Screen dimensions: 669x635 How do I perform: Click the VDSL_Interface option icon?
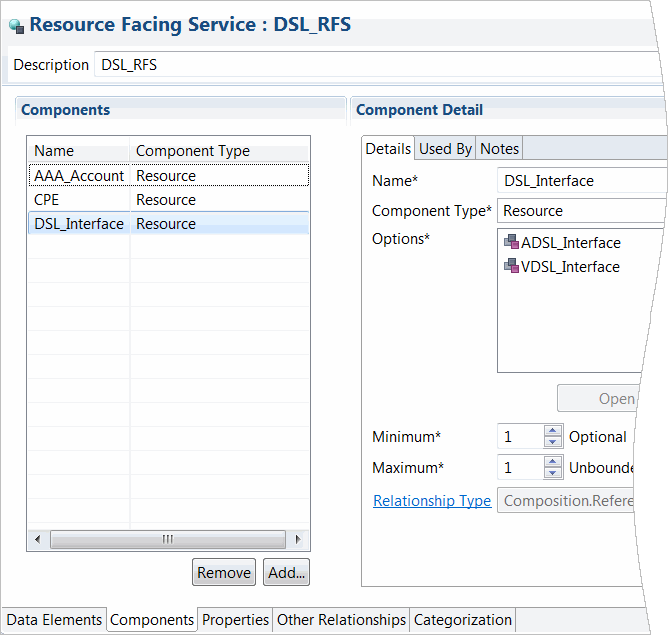(511, 266)
